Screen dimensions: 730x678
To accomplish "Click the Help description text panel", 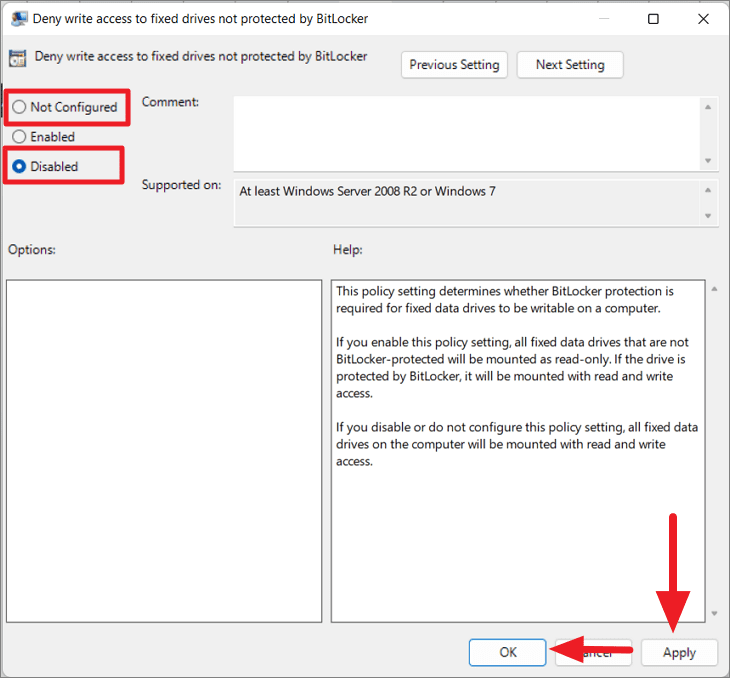I will pos(518,451).
